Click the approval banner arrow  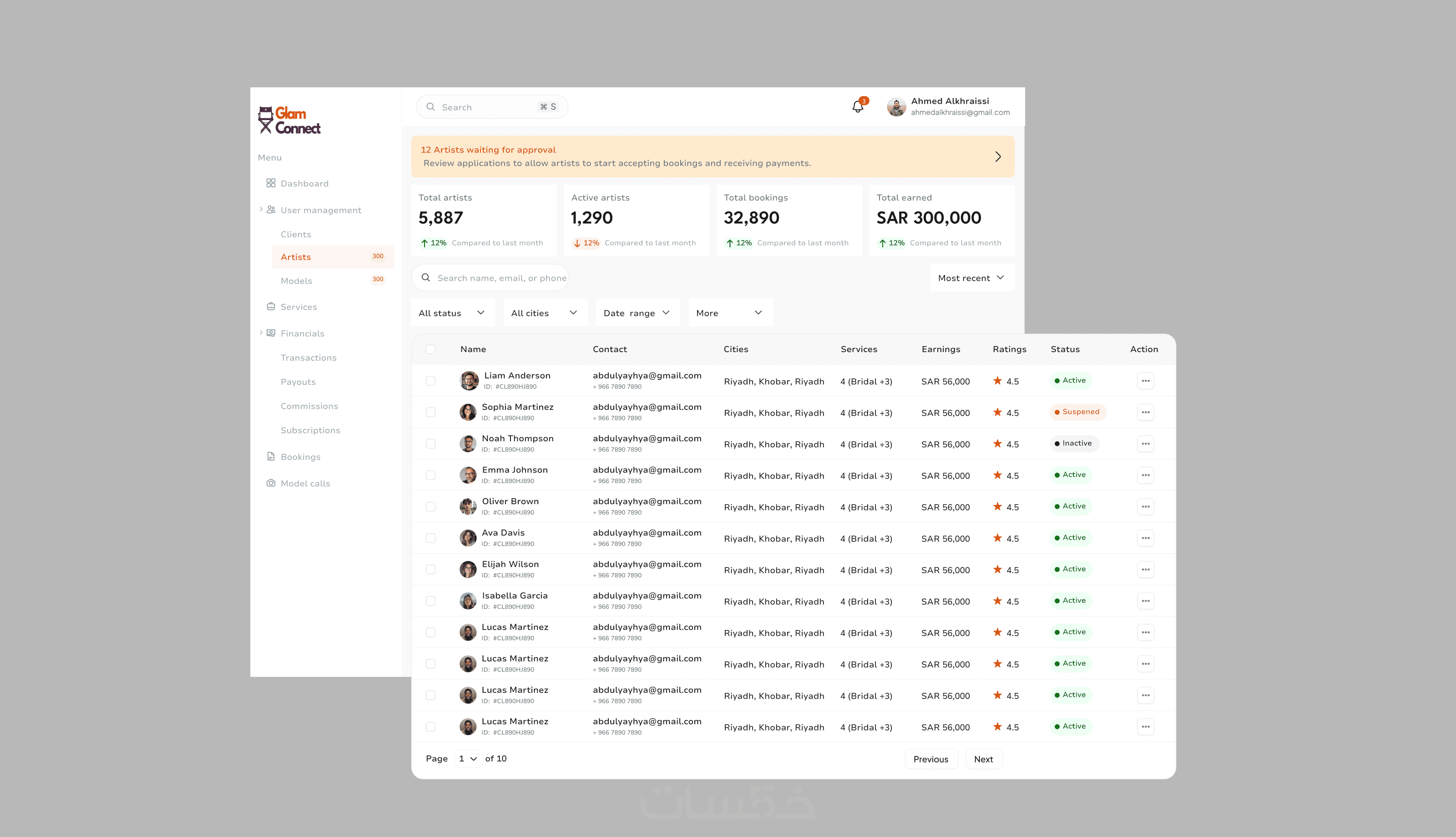[998, 156]
